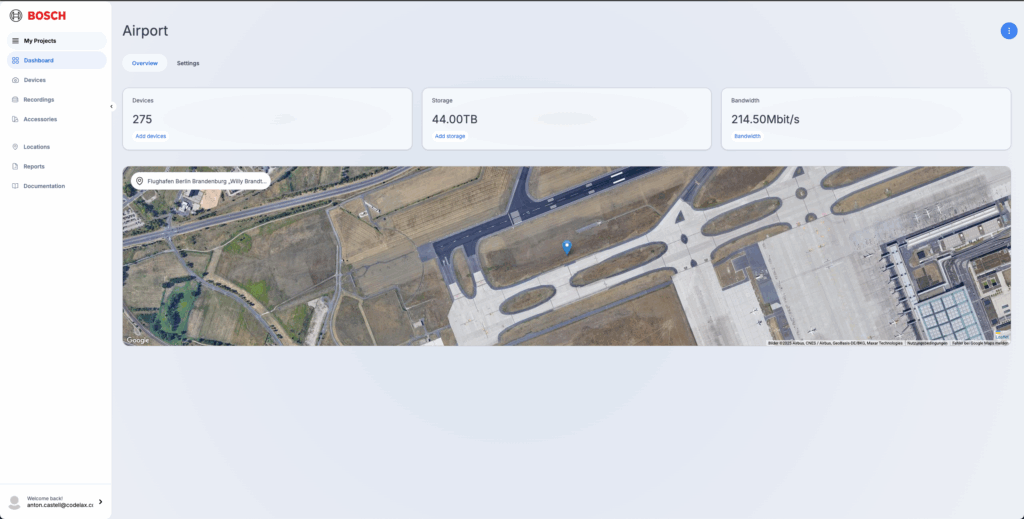Switch to the Settings tab
This screenshot has height=519, width=1024.
click(188, 63)
